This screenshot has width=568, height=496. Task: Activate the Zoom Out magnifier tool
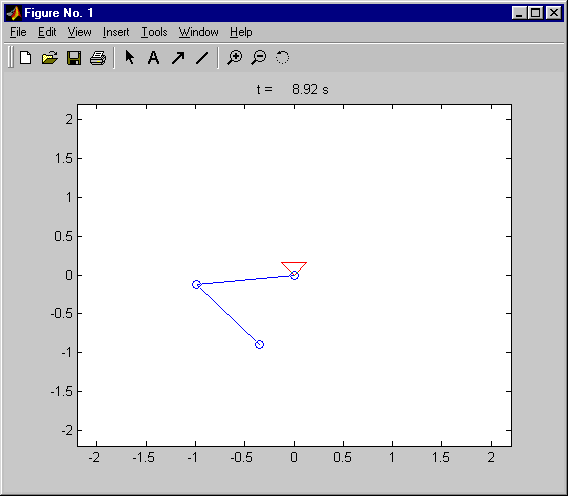pos(259,58)
